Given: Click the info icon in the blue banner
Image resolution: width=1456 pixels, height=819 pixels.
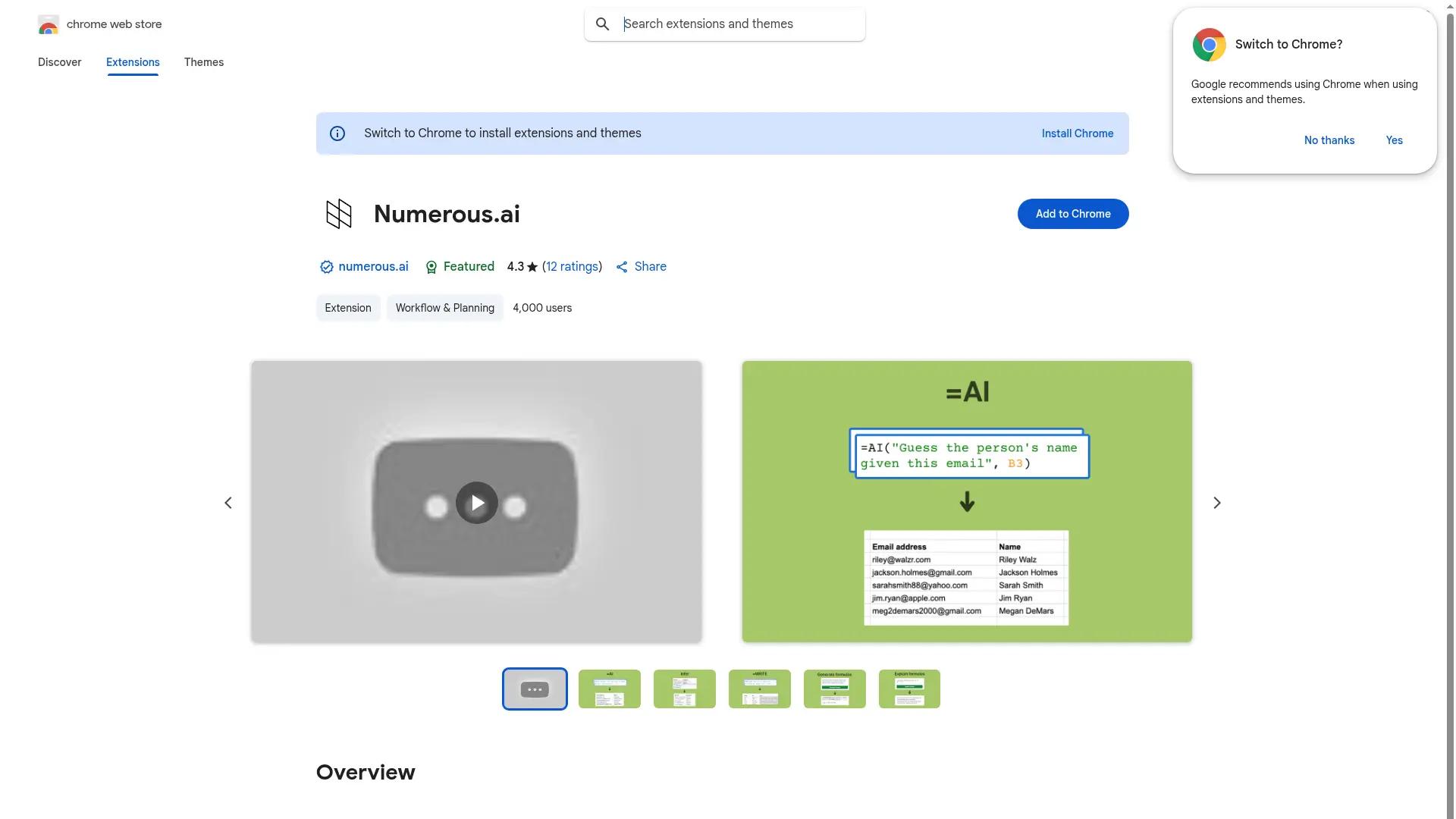Looking at the screenshot, I should (337, 133).
